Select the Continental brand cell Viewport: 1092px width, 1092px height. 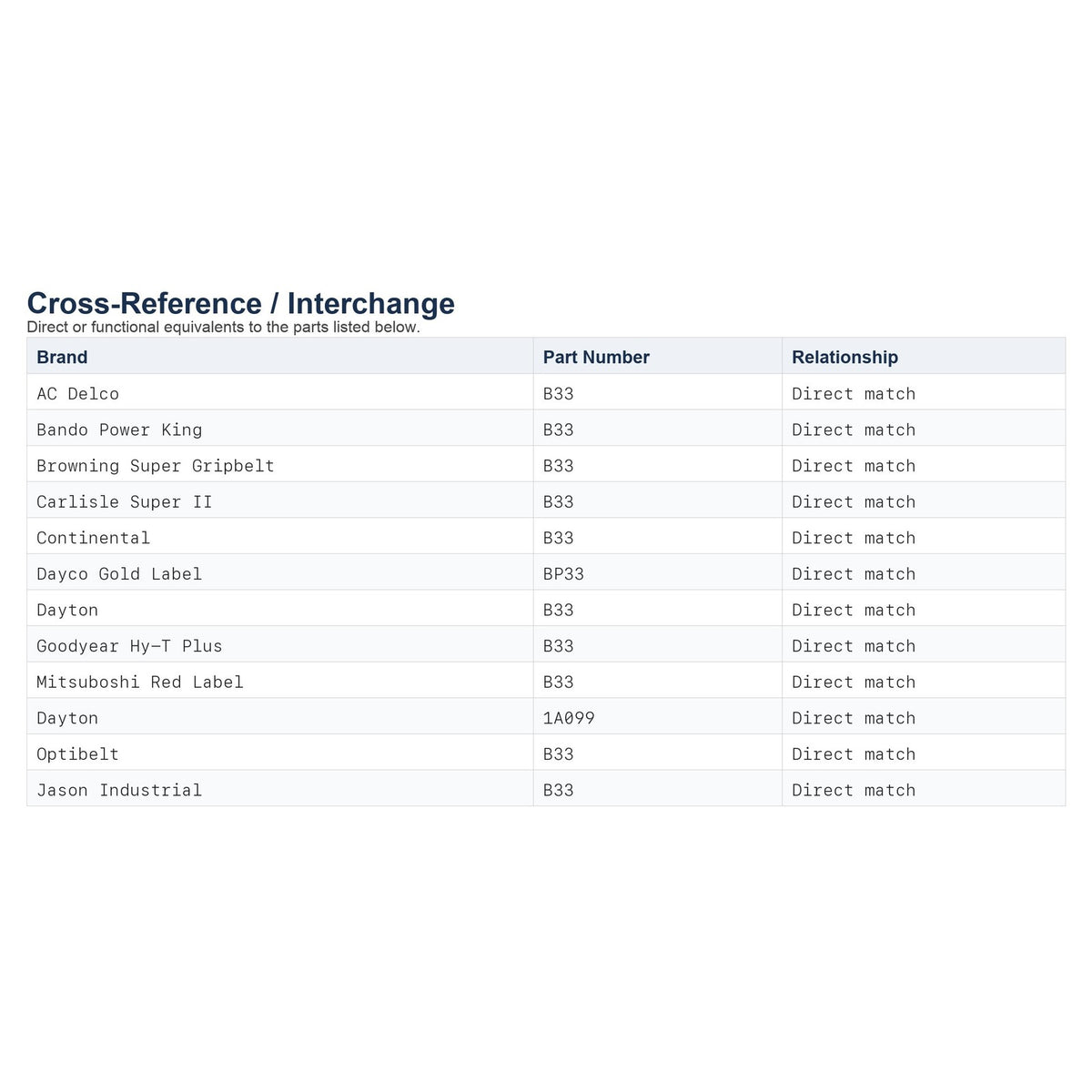280,537
